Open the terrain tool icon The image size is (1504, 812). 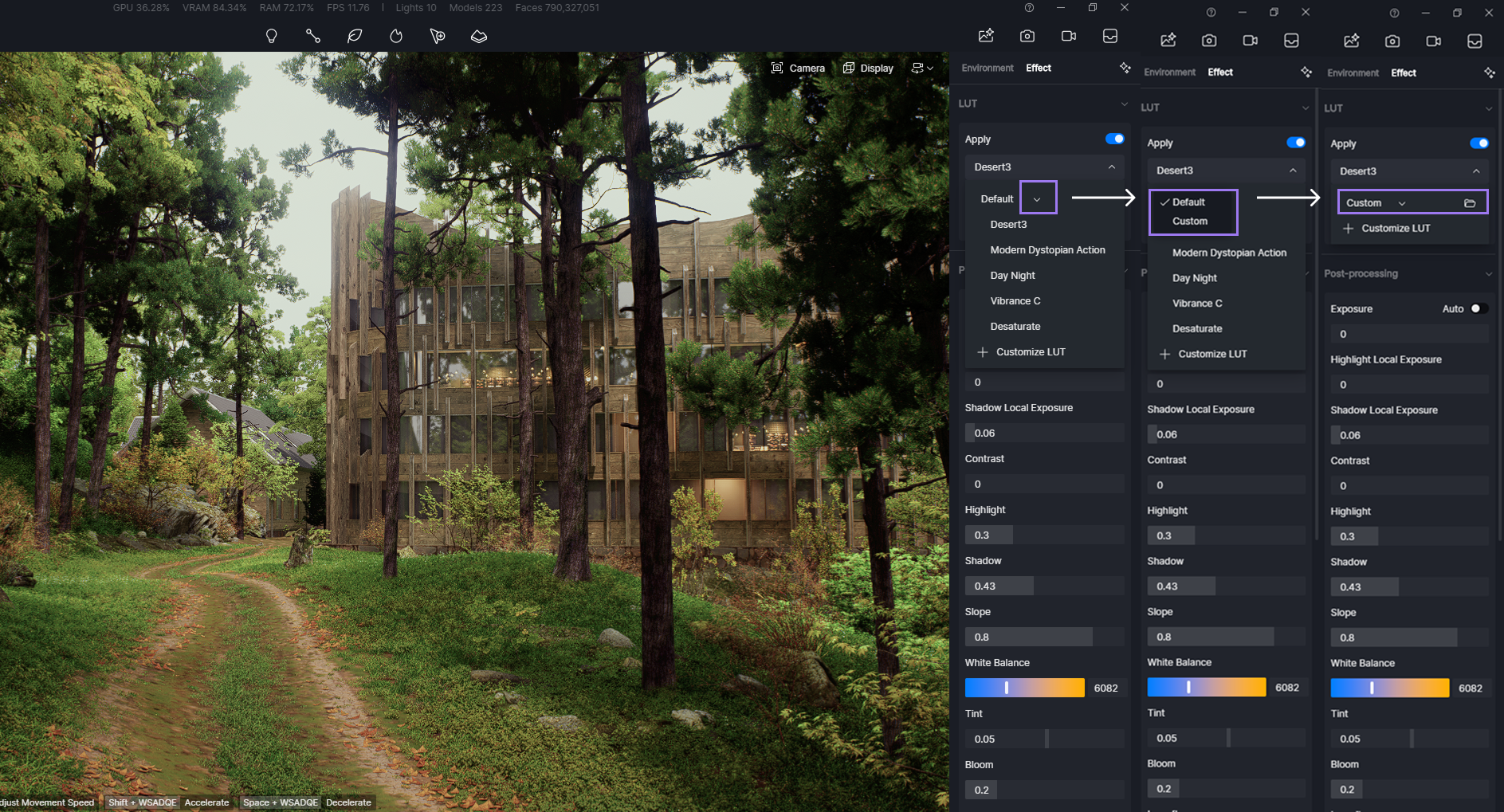click(479, 37)
